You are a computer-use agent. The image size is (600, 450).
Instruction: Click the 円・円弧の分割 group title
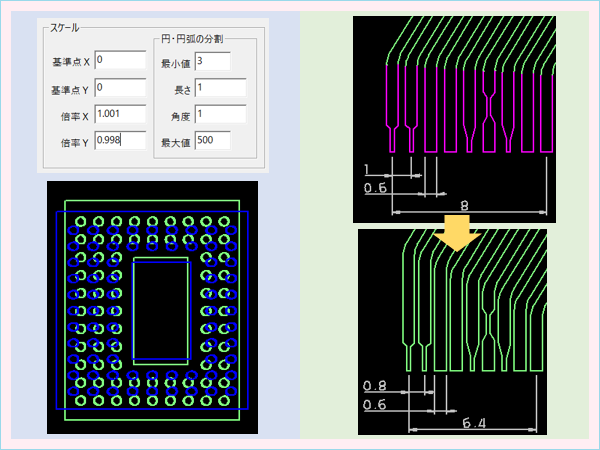click(192, 38)
